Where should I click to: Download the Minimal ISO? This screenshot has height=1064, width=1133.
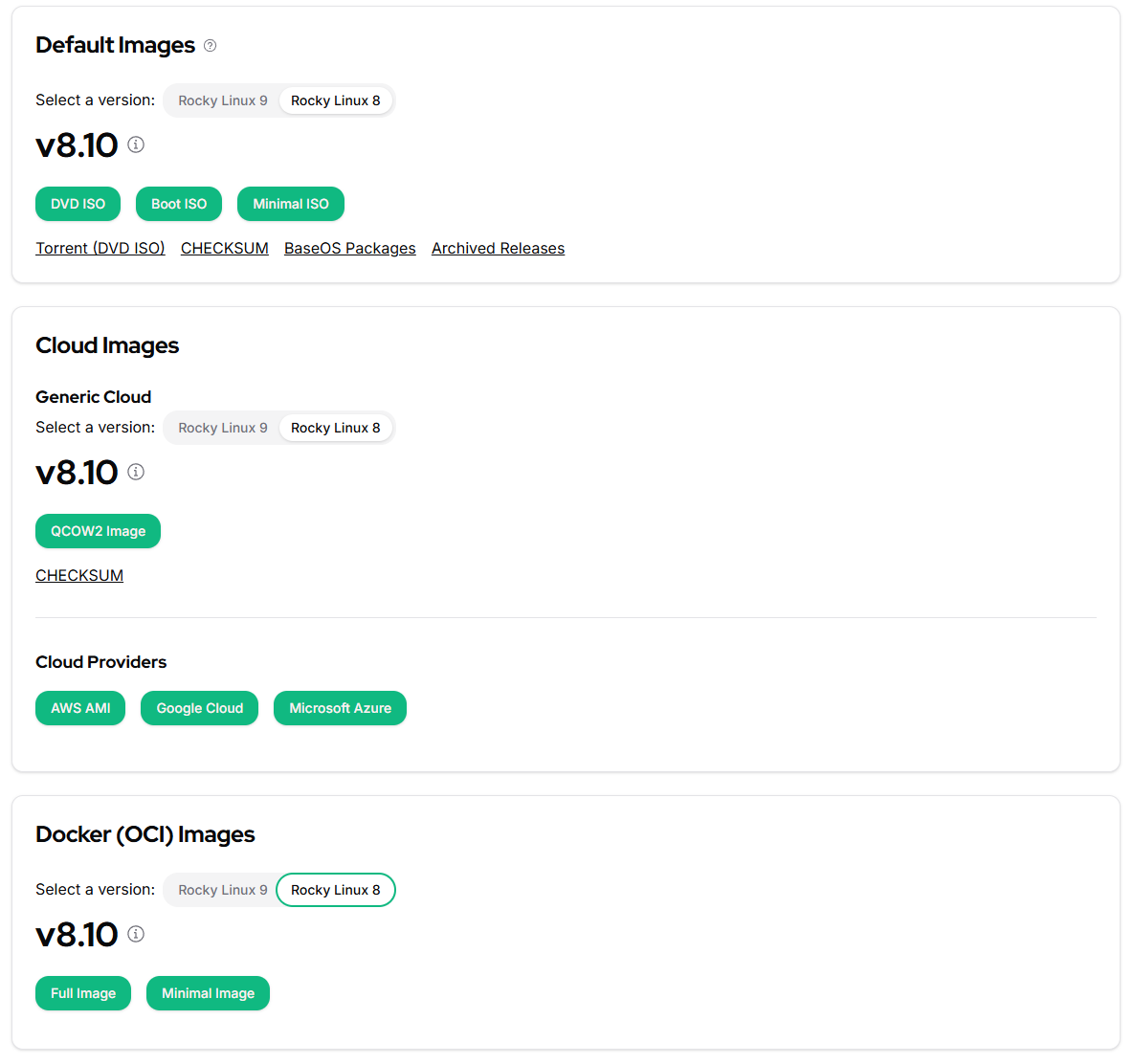coord(291,204)
